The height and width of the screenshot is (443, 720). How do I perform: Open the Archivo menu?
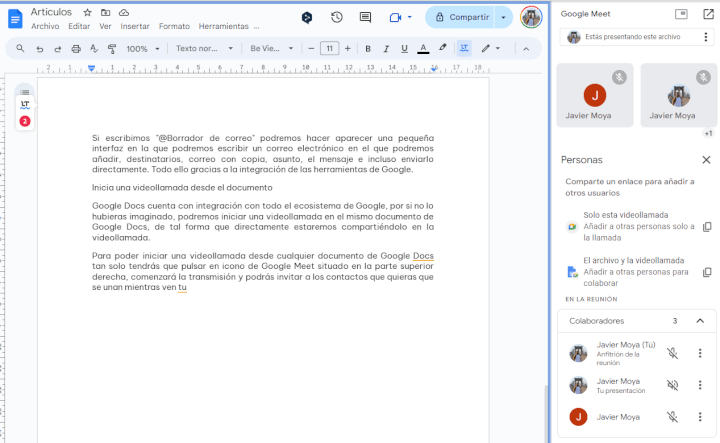click(x=45, y=26)
